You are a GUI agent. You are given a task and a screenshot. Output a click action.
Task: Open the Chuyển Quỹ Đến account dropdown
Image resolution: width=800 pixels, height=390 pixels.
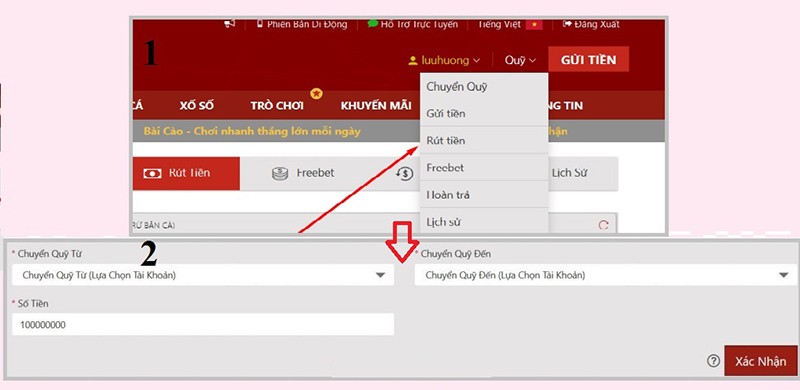[606, 276]
